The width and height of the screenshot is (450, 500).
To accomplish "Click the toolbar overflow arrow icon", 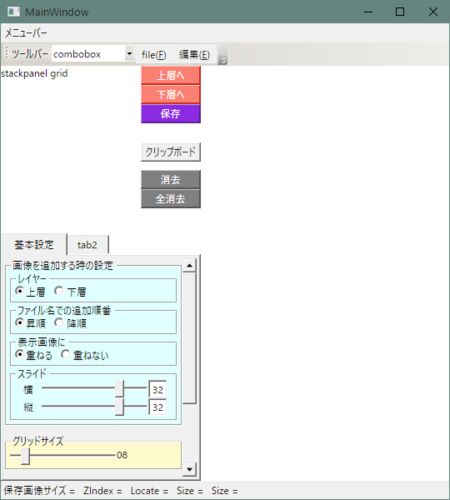I will pyautogui.click(x=223, y=61).
